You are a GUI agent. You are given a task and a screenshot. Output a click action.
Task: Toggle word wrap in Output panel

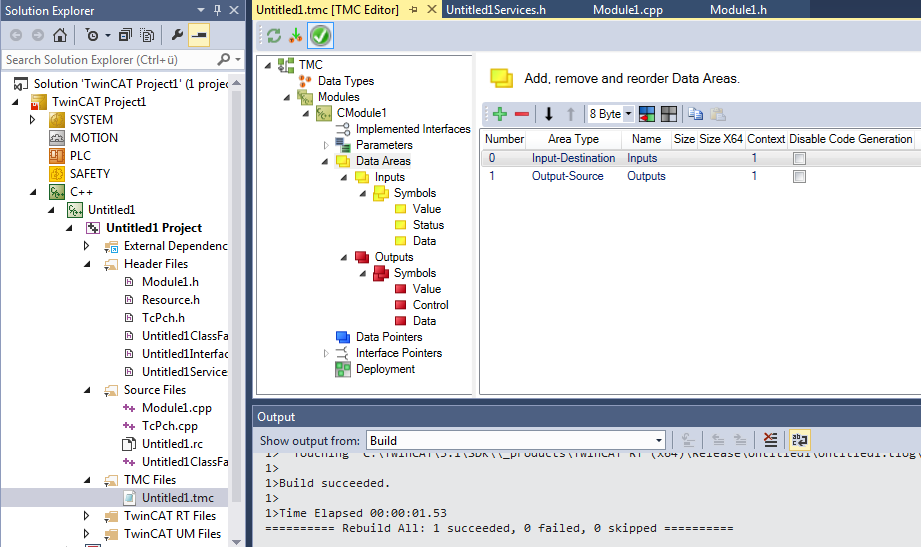[x=799, y=439]
